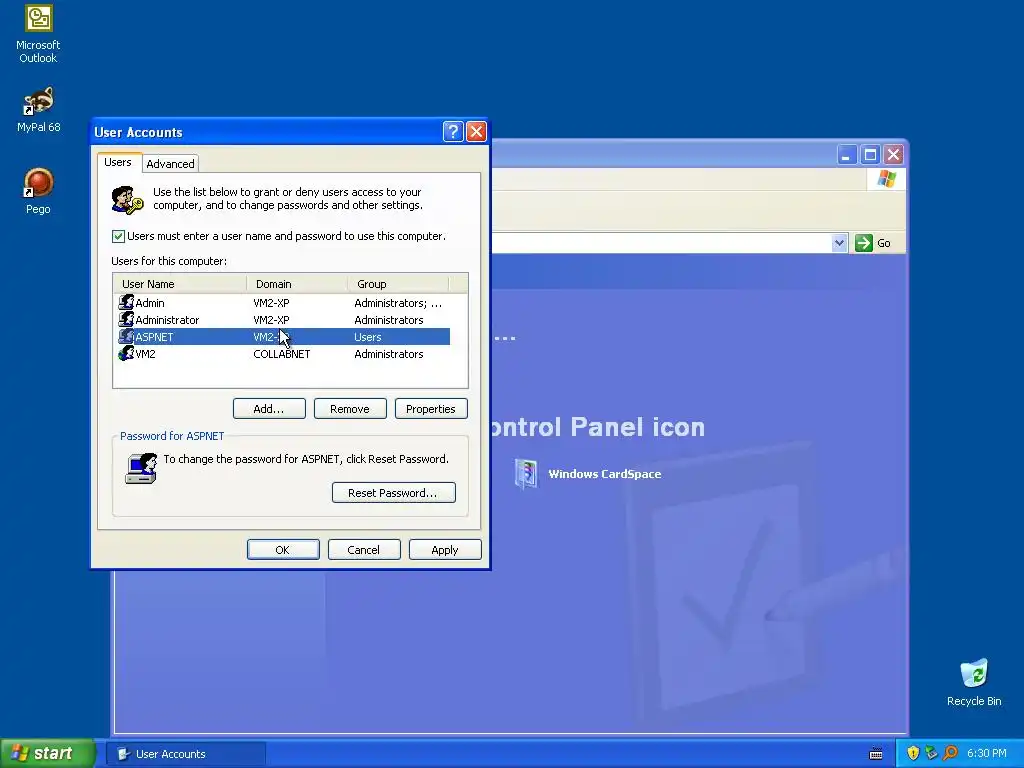Click the Cancel button
1024x768 pixels.
pyautogui.click(x=364, y=550)
